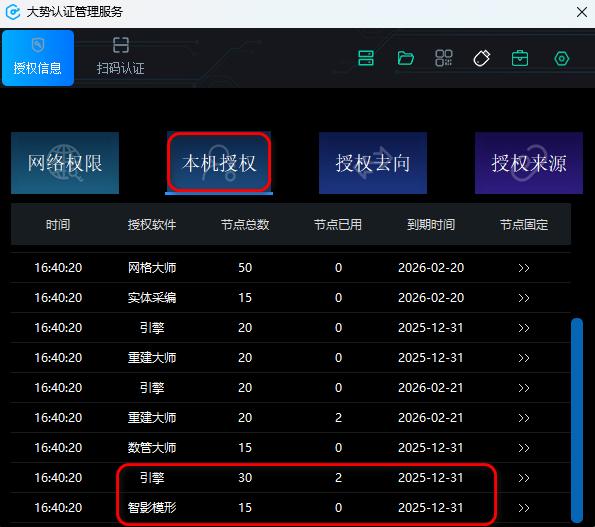Viewport: 595px width, 527px height.
Task: Open the hexagon settings icon
Action: pyautogui.click(x=562, y=59)
